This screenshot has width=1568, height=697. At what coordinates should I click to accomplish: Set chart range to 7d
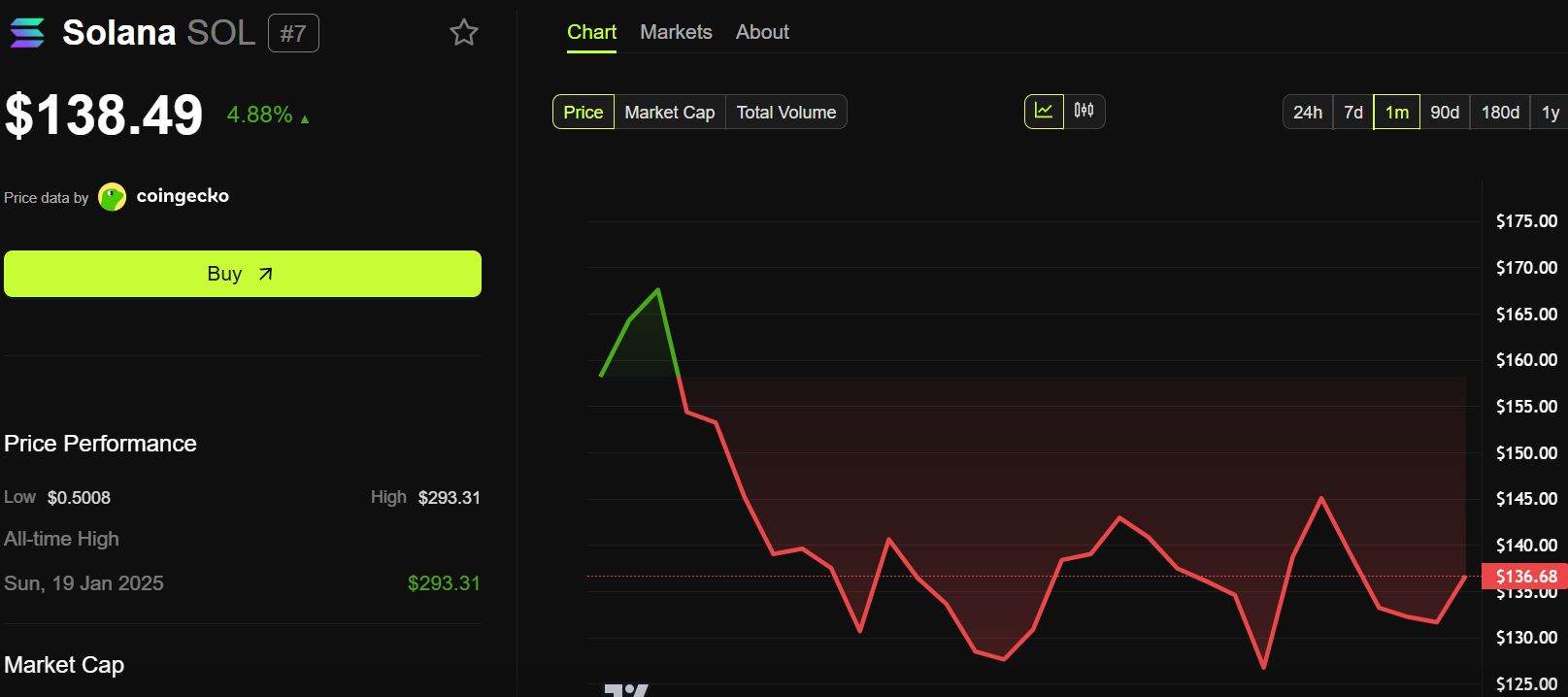click(1353, 113)
